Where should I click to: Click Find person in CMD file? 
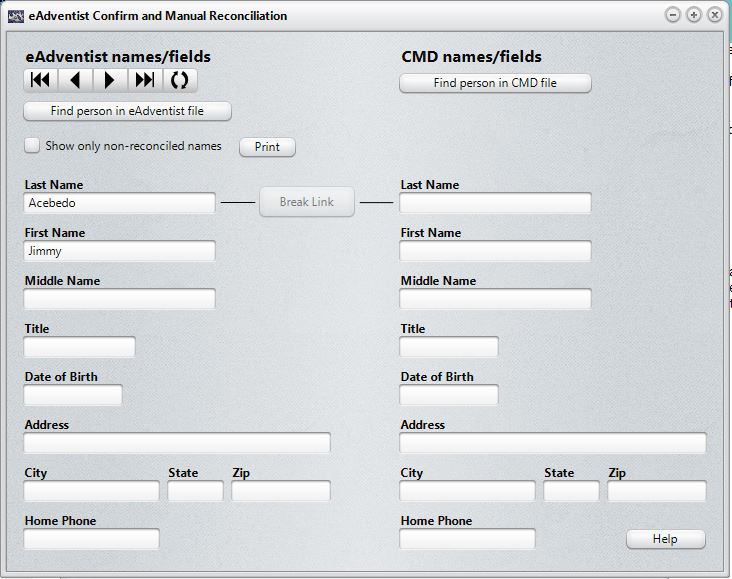click(495, 83)
